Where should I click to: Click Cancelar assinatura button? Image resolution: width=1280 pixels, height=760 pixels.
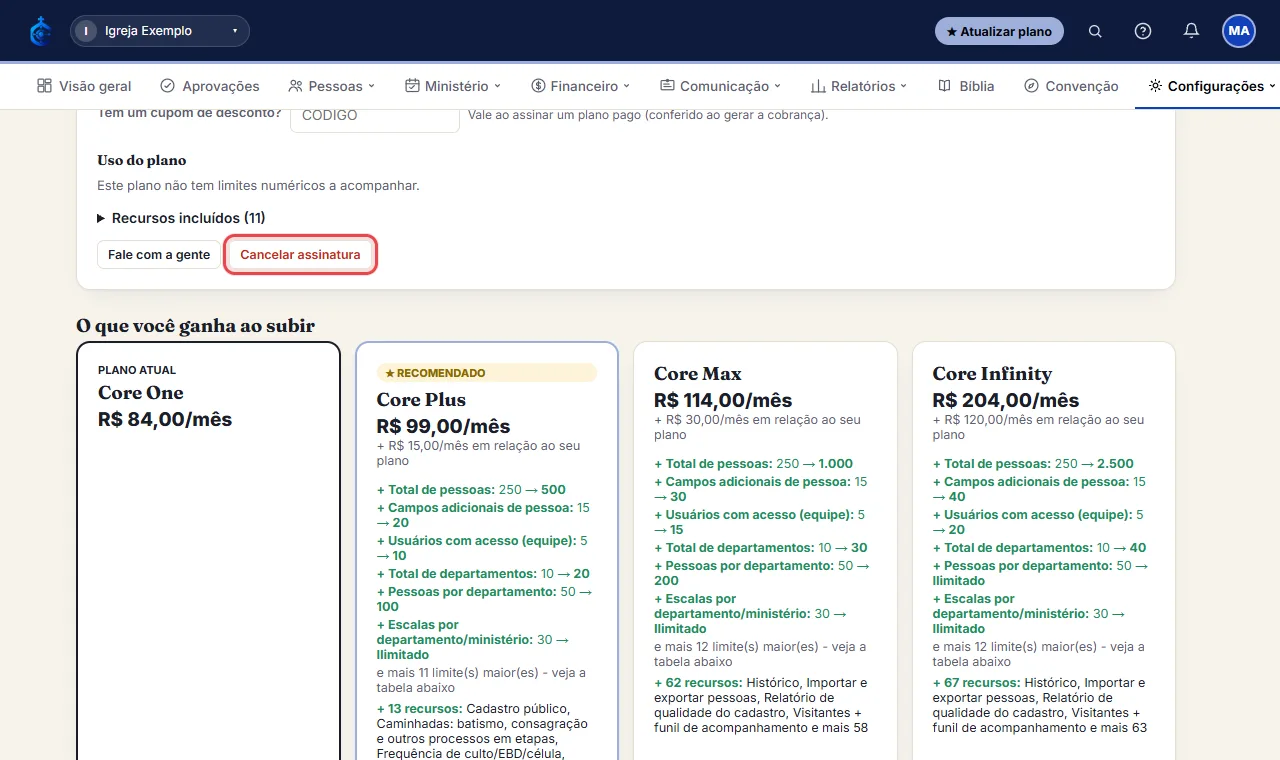(300, 255)
